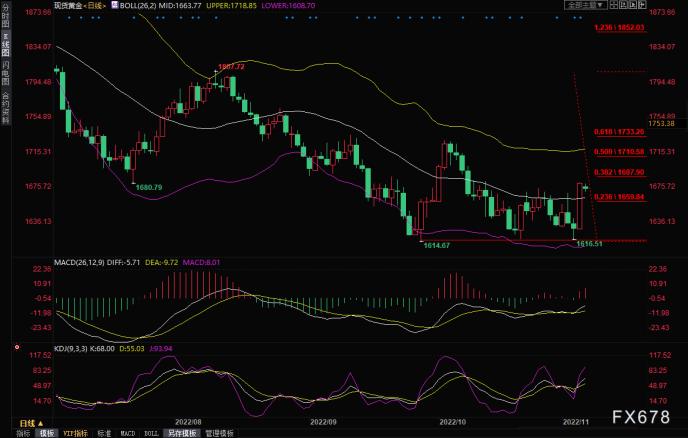Select the VIP指标 bottom tab
Screen dimensions: 688x438
point(75,433)
